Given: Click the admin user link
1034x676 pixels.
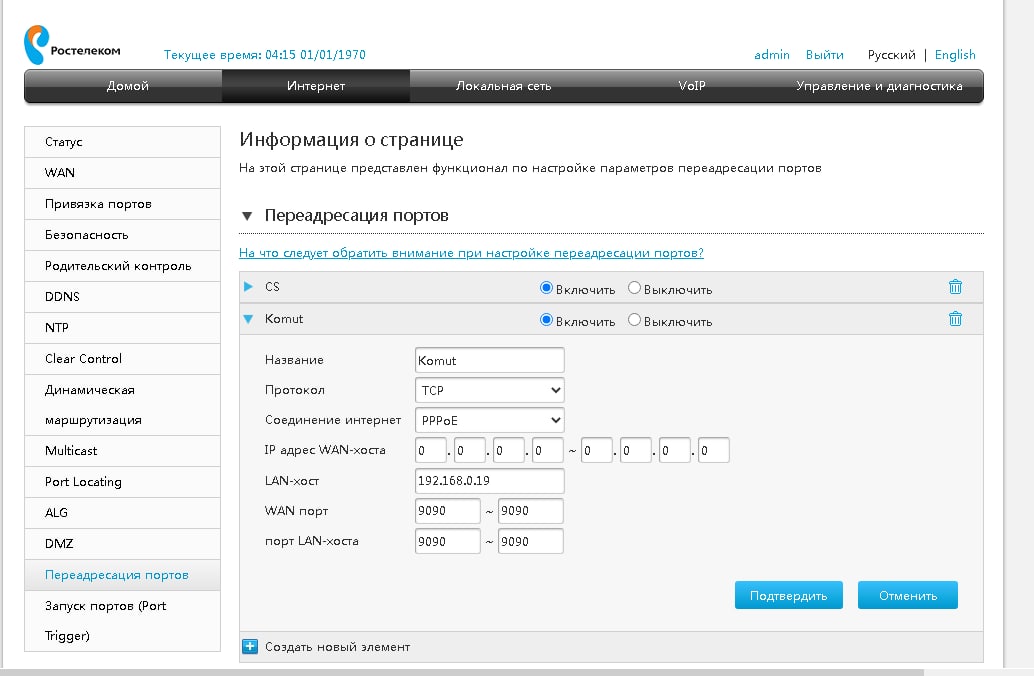Looking at the screenshot, I should (772, 55).
